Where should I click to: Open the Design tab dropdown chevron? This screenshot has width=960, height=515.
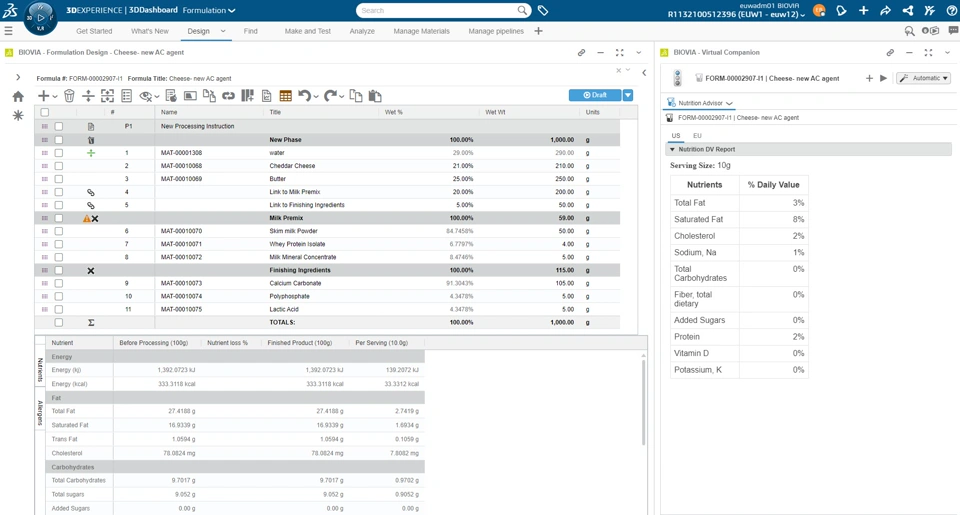click(223, 31)
